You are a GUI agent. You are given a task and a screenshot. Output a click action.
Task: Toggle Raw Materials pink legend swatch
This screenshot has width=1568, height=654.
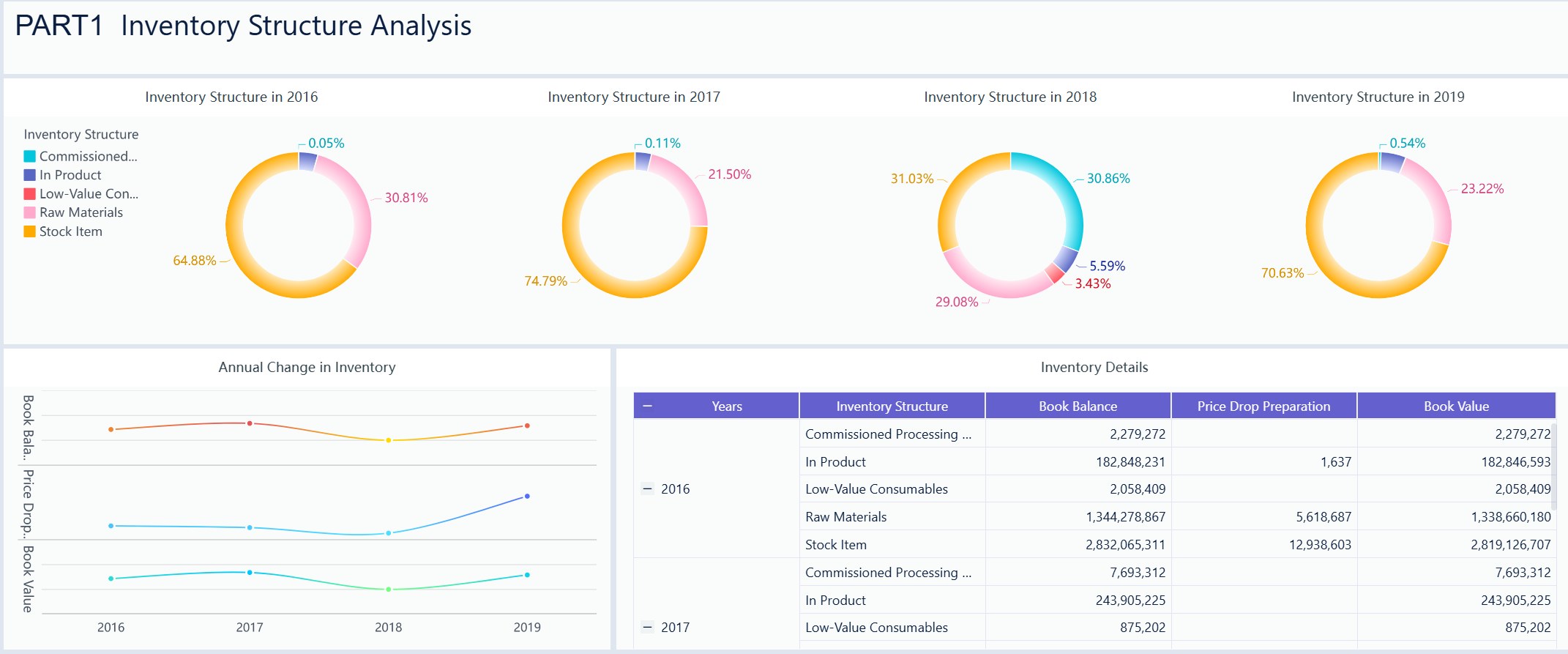tap(30, 212)
